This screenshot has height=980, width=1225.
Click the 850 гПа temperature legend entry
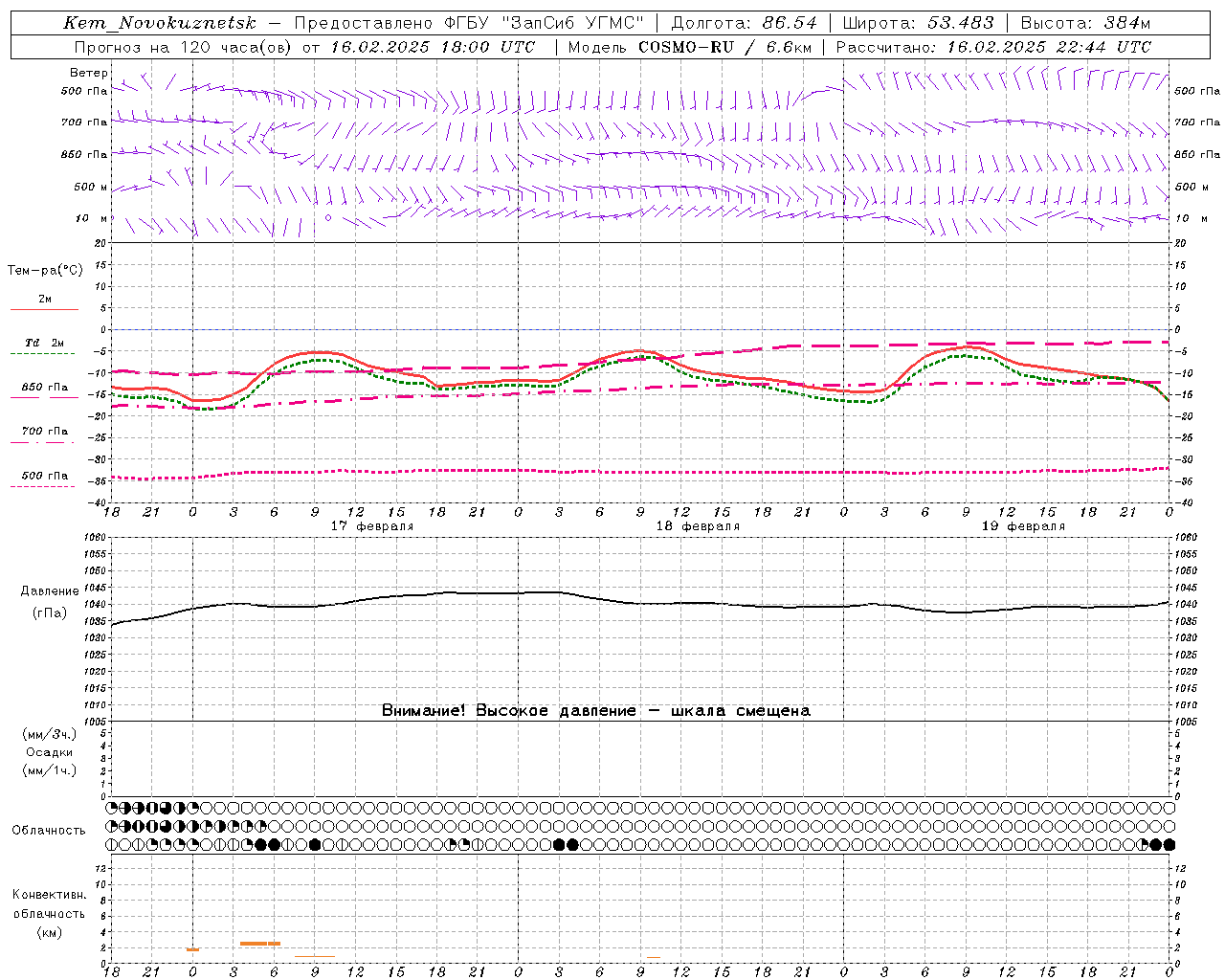click(x=45, y=388)
